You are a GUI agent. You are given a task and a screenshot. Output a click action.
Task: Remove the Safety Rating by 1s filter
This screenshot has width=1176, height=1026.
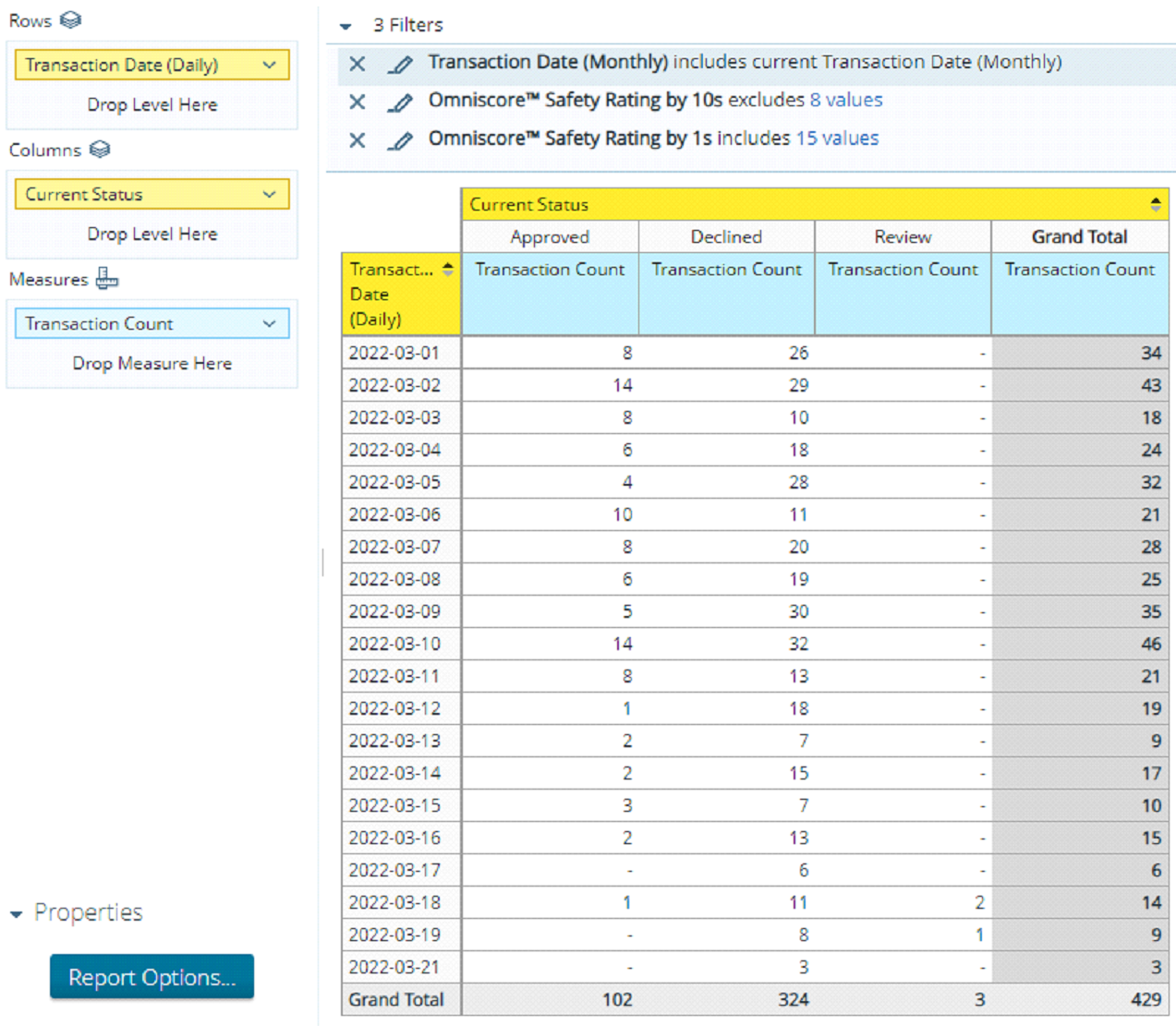[x=358, y=140]
